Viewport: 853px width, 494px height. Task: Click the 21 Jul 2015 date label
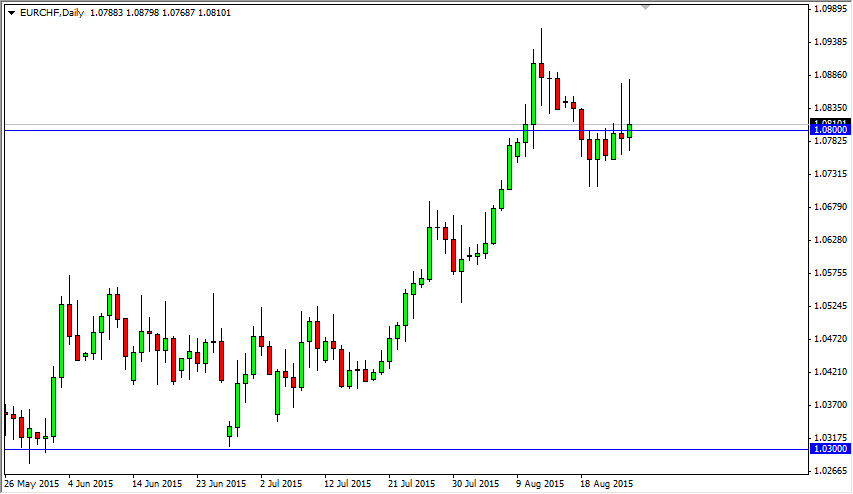click(x=412, y=483)
